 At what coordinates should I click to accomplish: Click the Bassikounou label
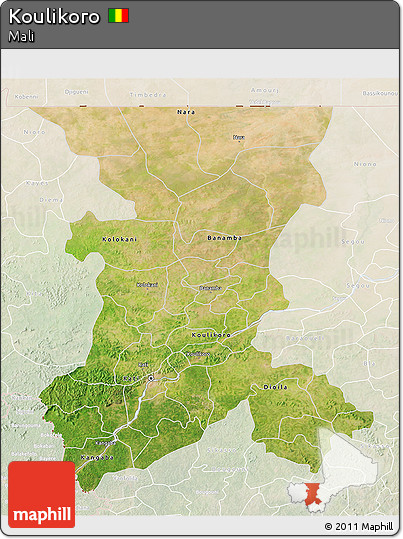380,93
